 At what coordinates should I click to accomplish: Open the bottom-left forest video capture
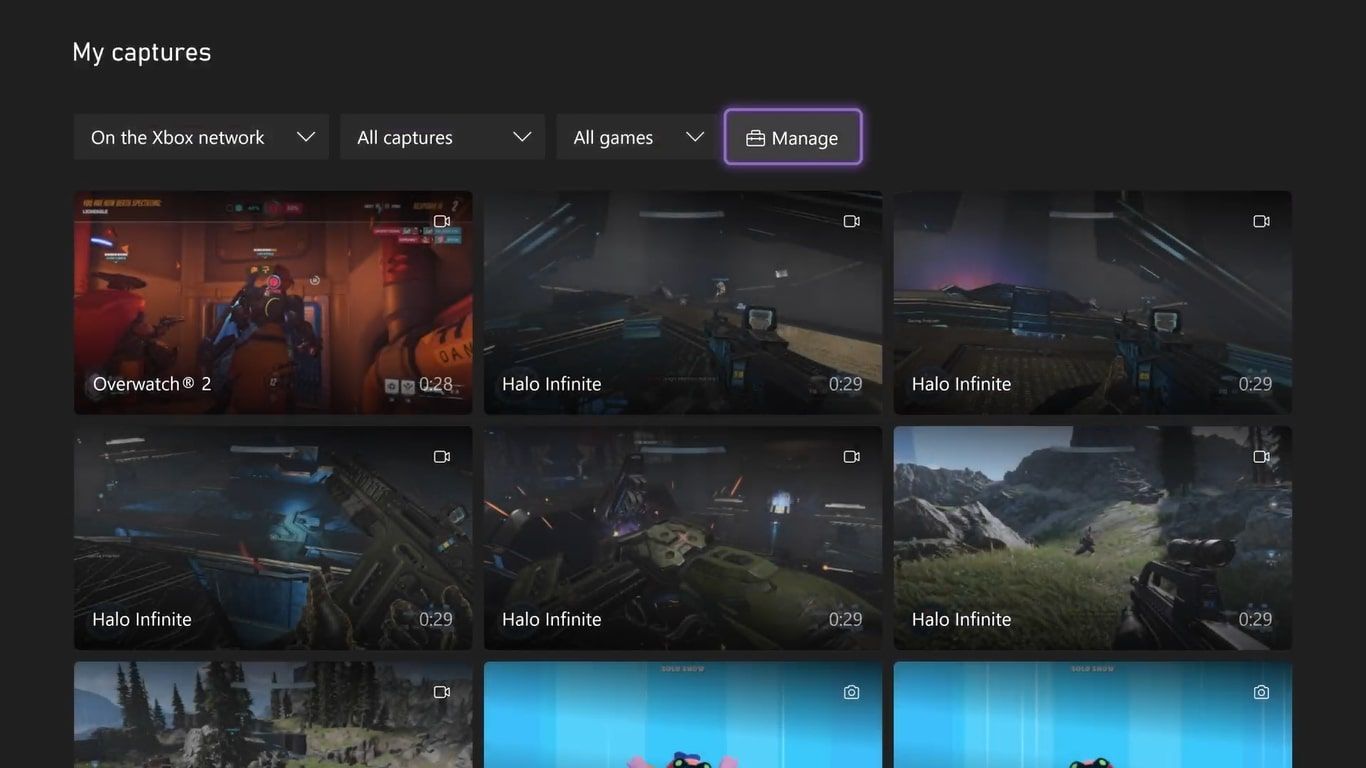click(272, 715)
